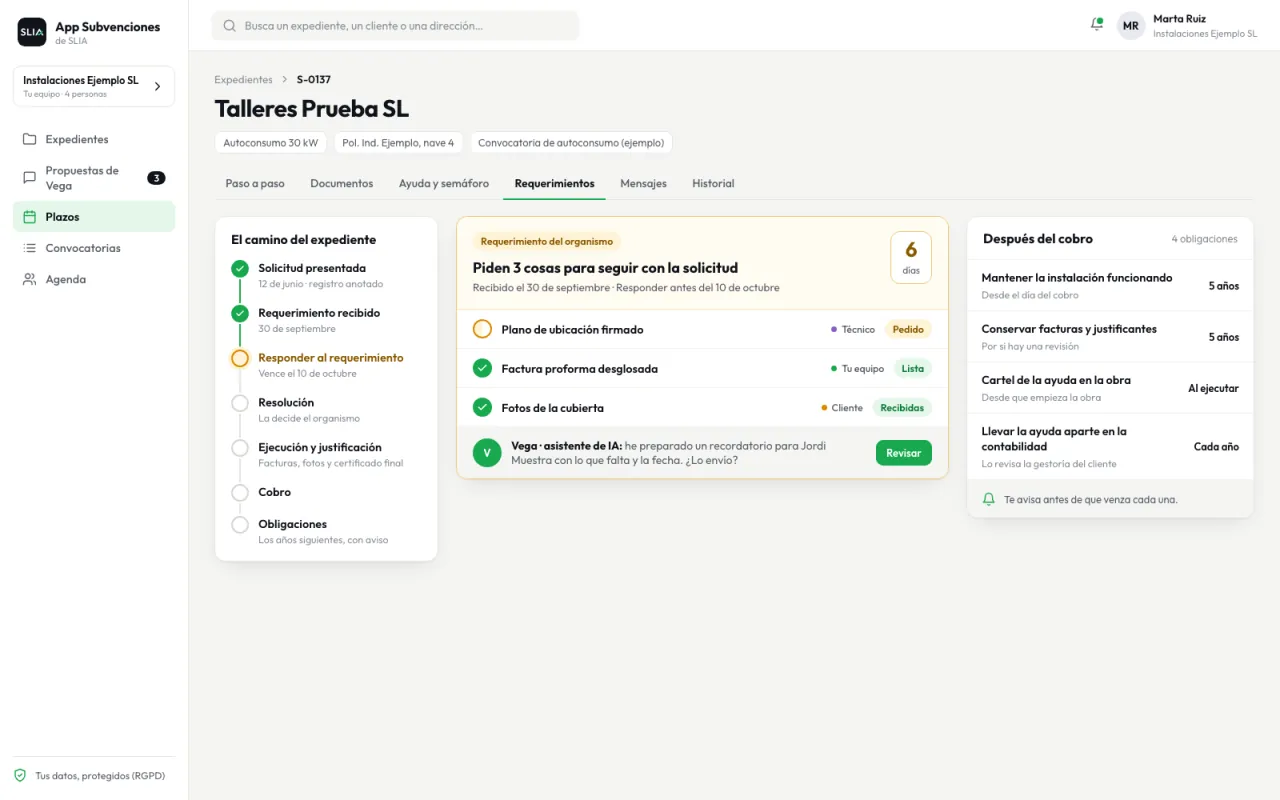Viewport: 1280px width, 800px height.
Task: Click the Revisar button
Action: coord(904,453)
